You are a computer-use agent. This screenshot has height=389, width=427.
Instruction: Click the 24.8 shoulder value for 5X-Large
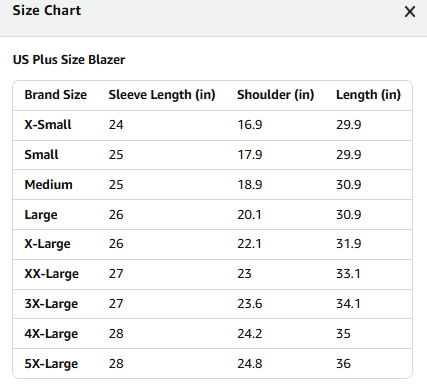pyautogui.click(x=250, y=364)
